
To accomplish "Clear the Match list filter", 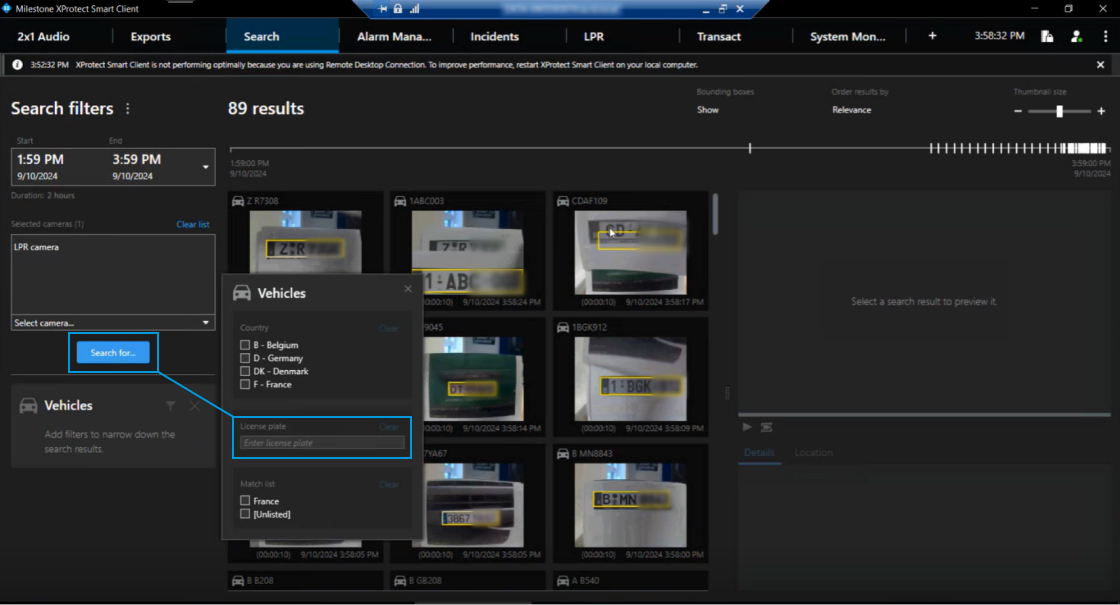I will (389, 485).
